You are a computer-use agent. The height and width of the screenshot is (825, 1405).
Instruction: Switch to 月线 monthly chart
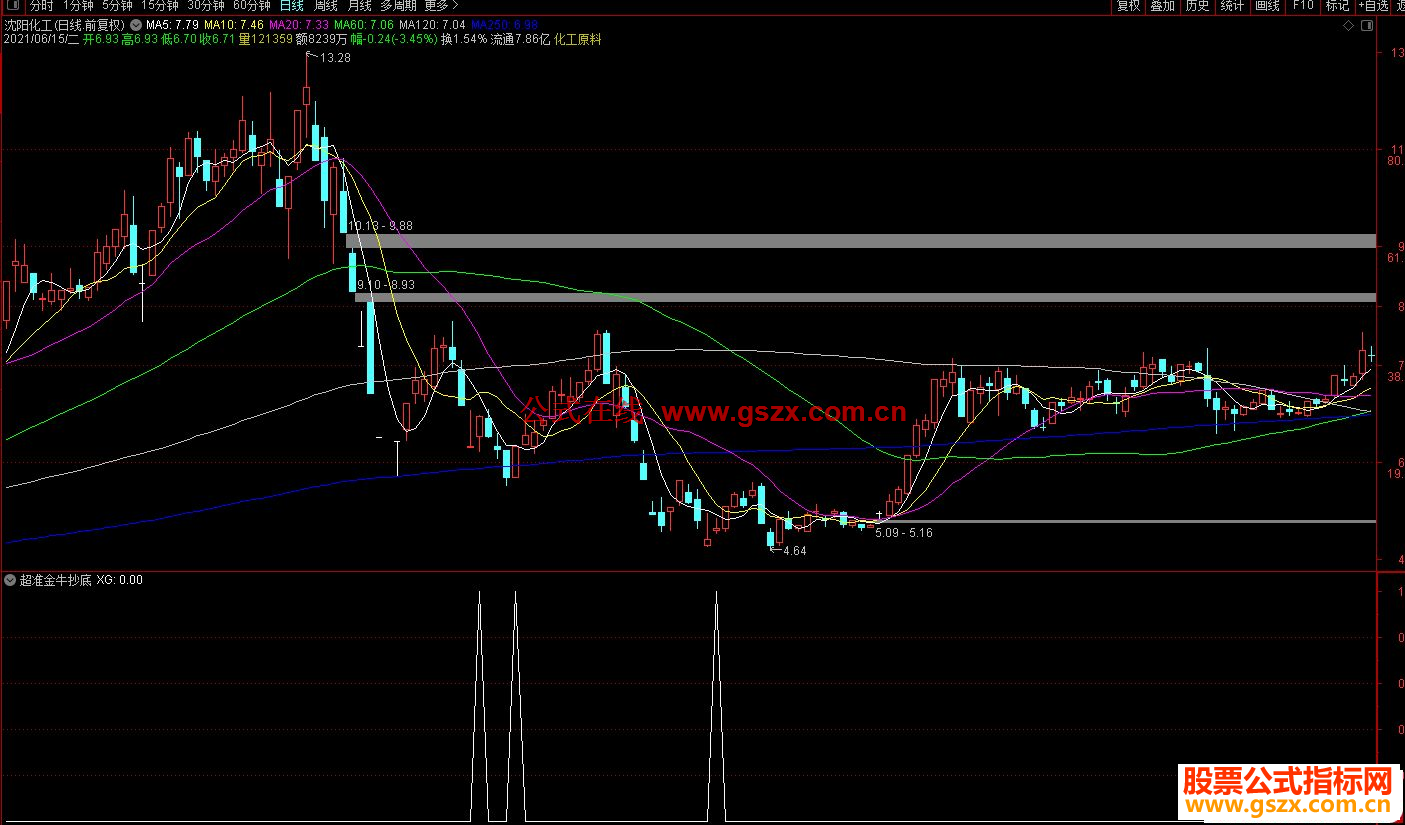359,6
